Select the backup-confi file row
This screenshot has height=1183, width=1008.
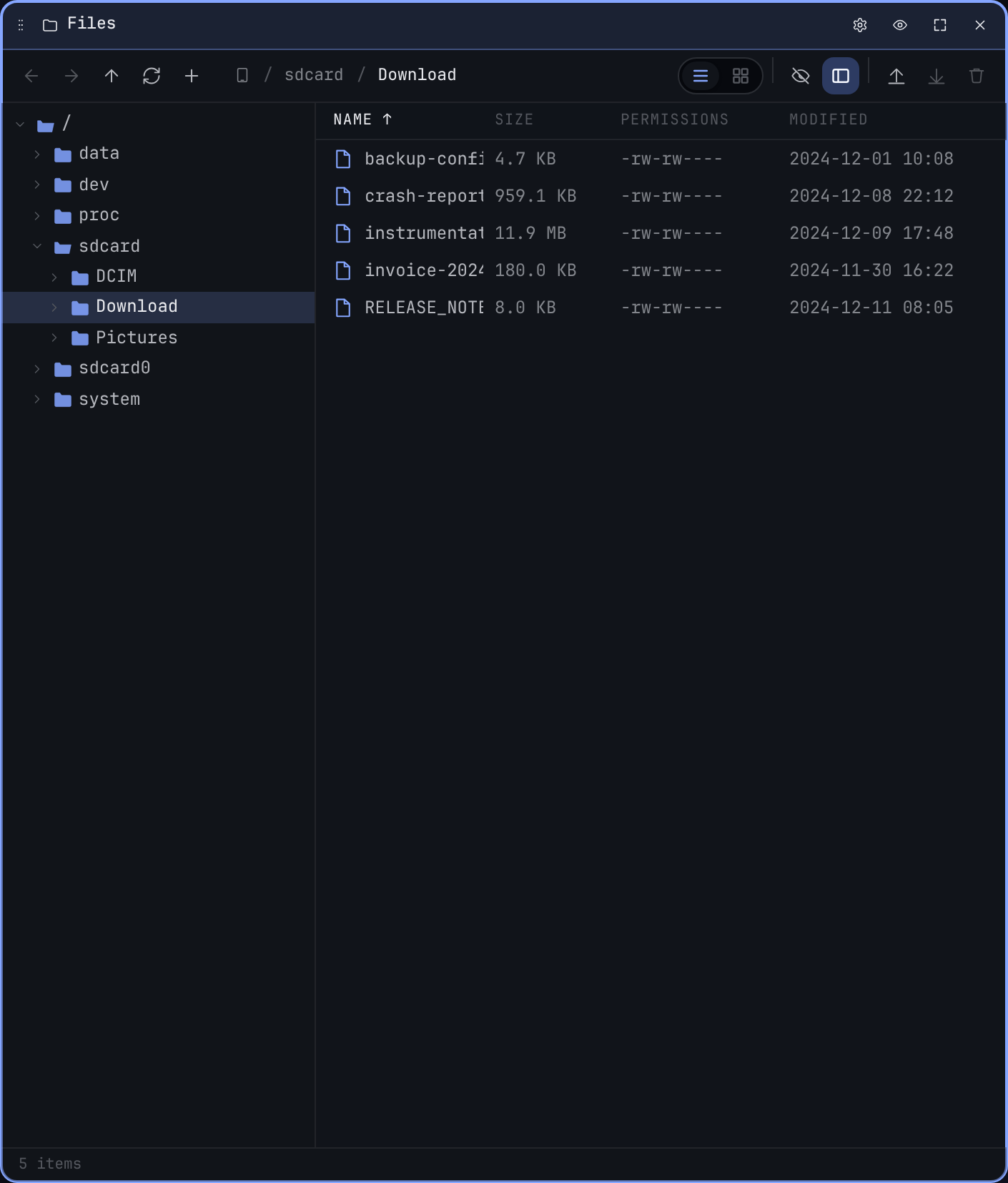[661, 159]
